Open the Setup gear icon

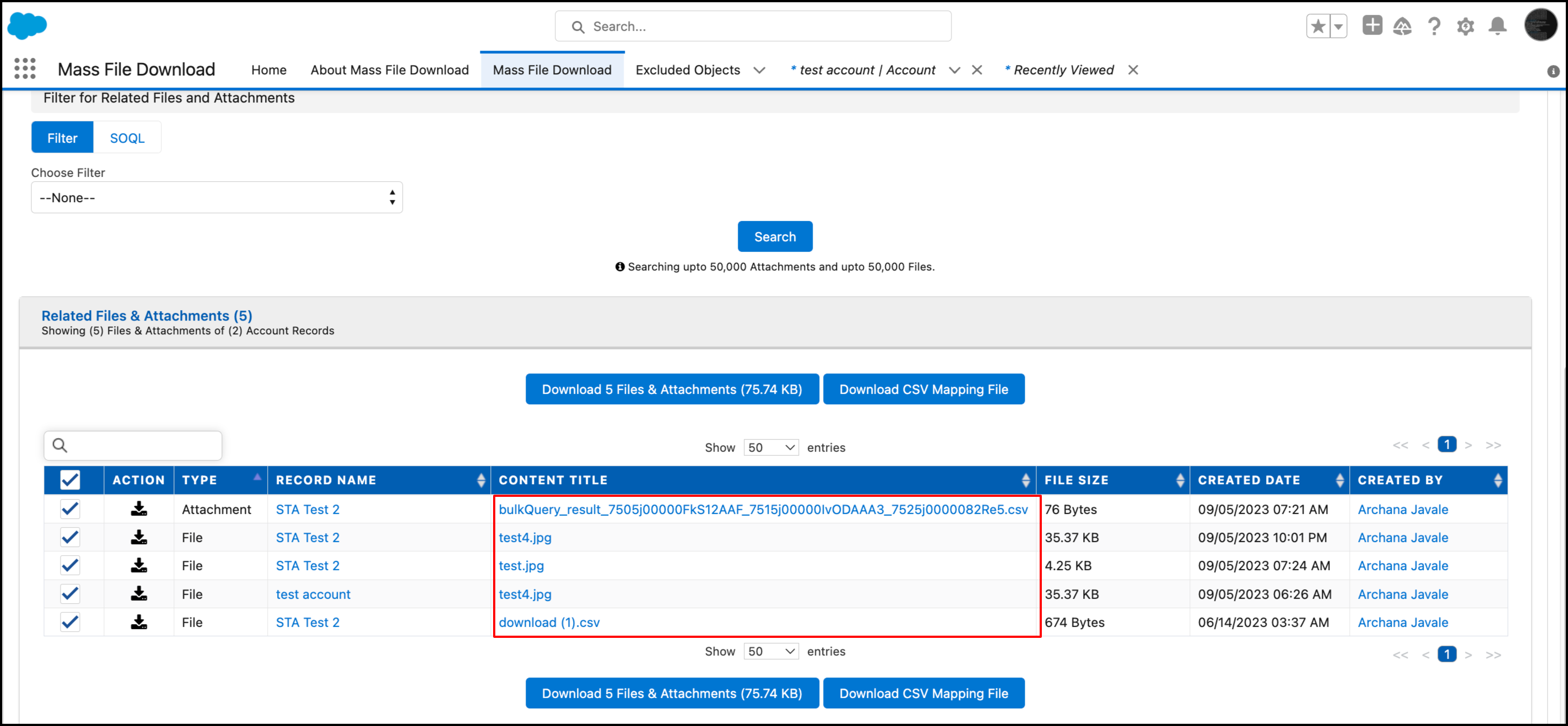pos(1465,26)
